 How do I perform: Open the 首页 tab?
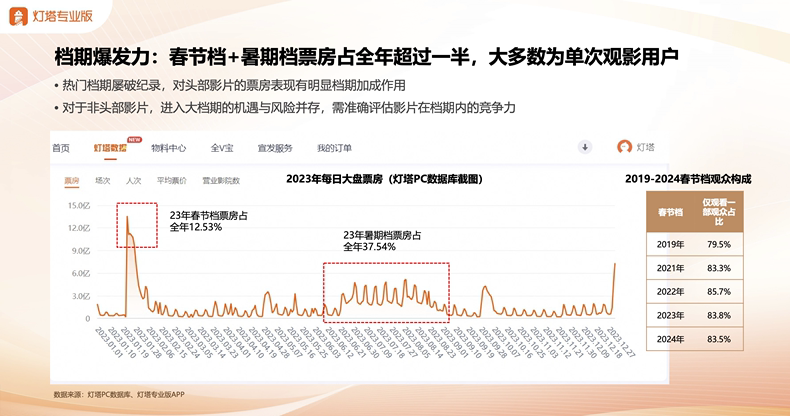pyautogui.click(x=62, y=148)
